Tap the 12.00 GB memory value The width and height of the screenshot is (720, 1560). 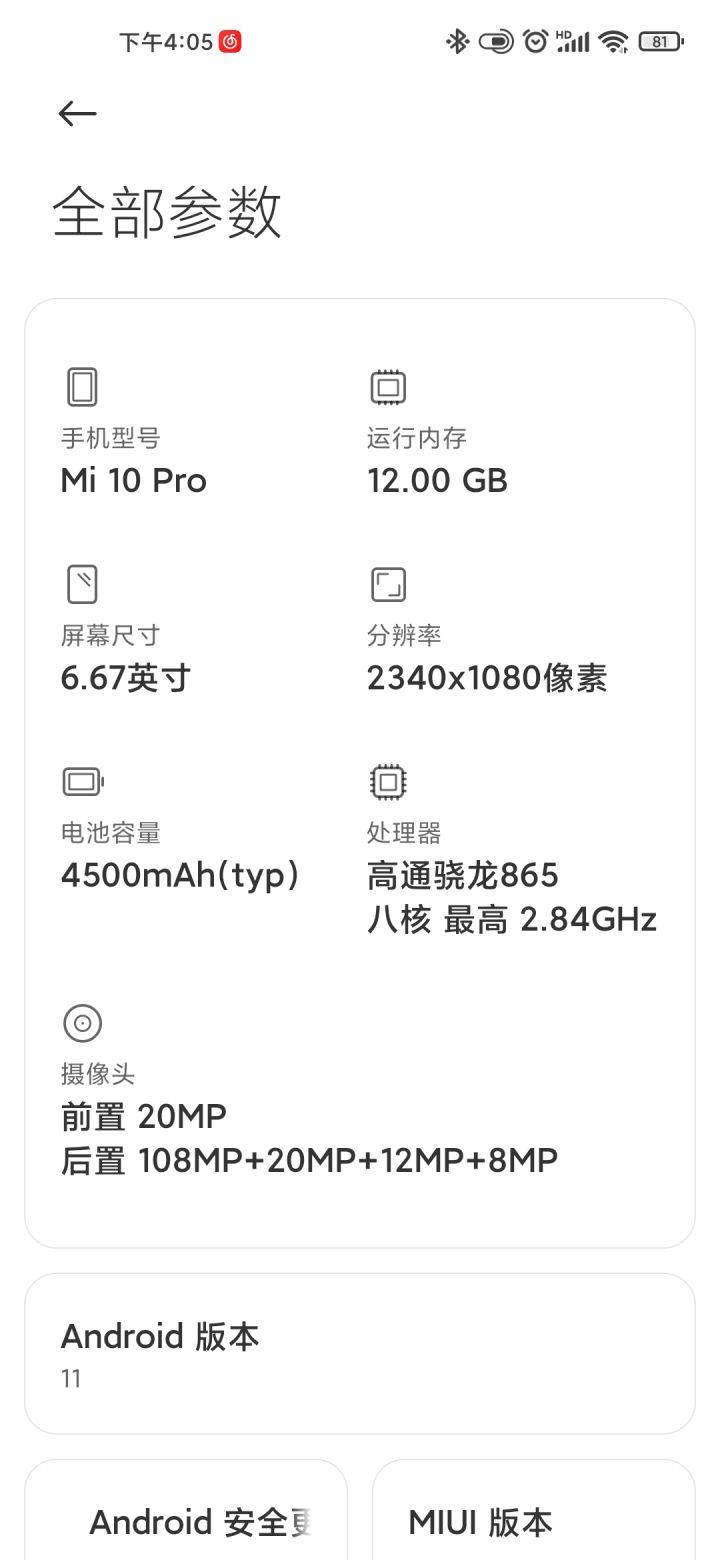[438, 481]
